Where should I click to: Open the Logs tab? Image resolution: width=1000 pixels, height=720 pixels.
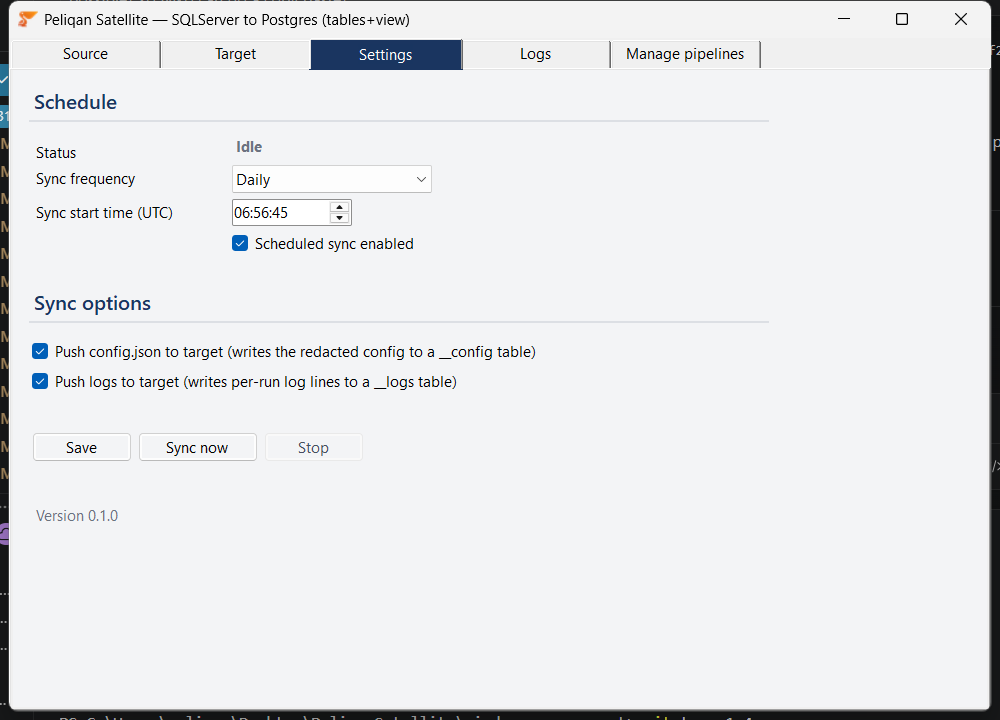[536, 54]
